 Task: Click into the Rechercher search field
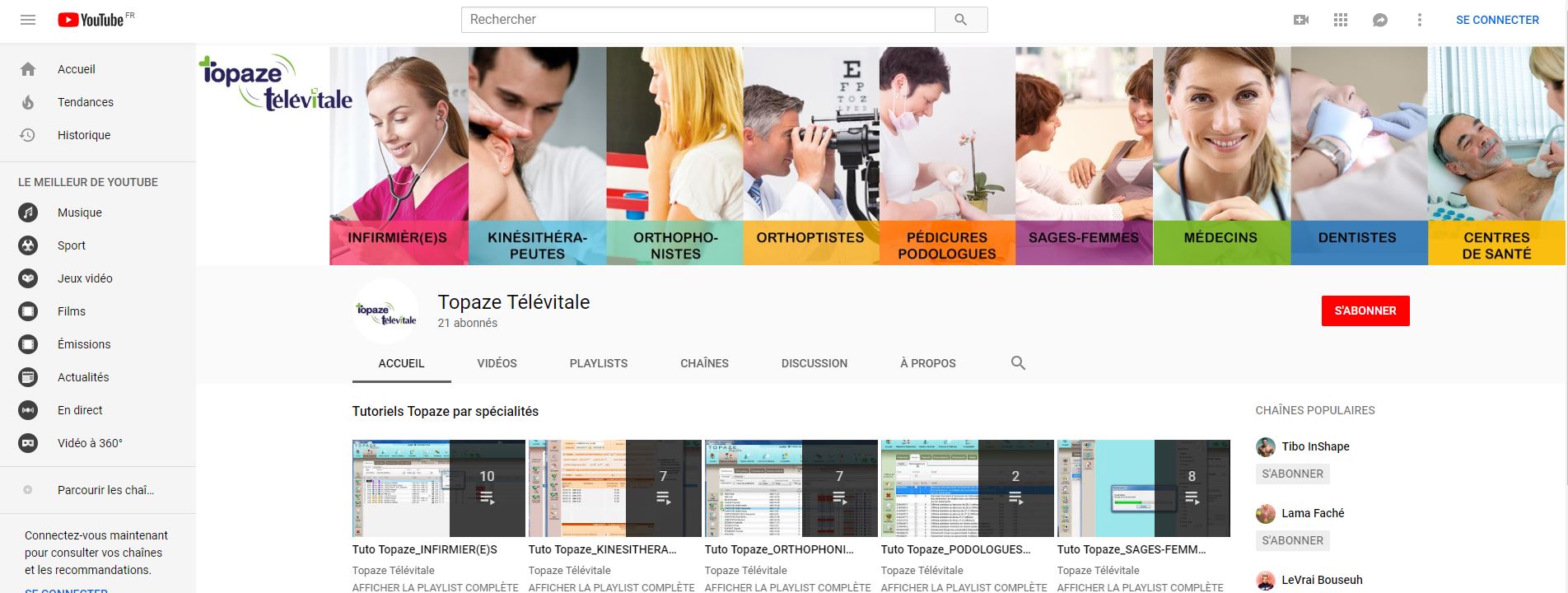click(x=698, y=20)
